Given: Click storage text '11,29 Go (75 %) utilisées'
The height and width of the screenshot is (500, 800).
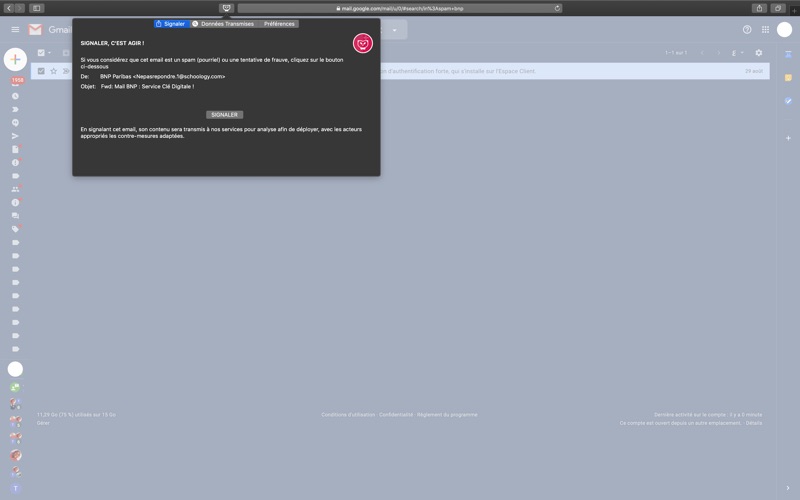Looking at the screenshot, I should coord(76,415).
